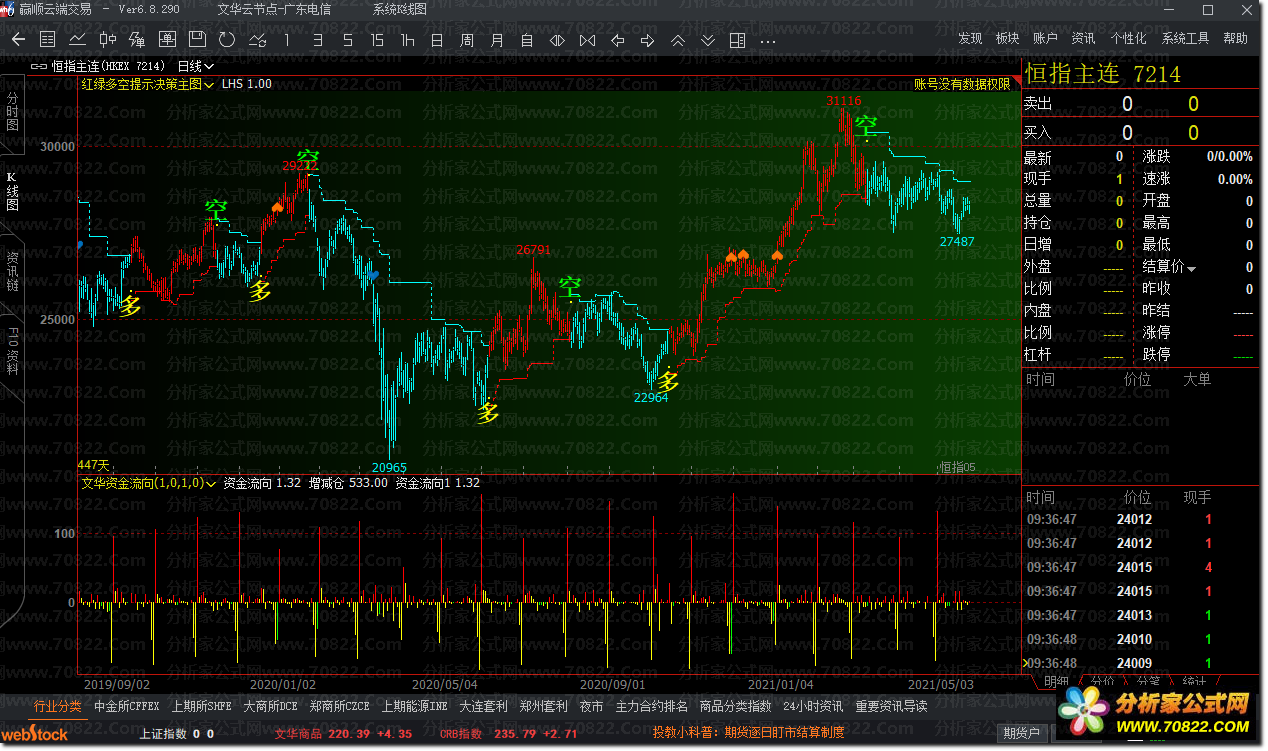Select the 主力合约排名 bottom tab
This screenshot has height=751, width=1268.
pyautogui.click(x=651, y=706)
